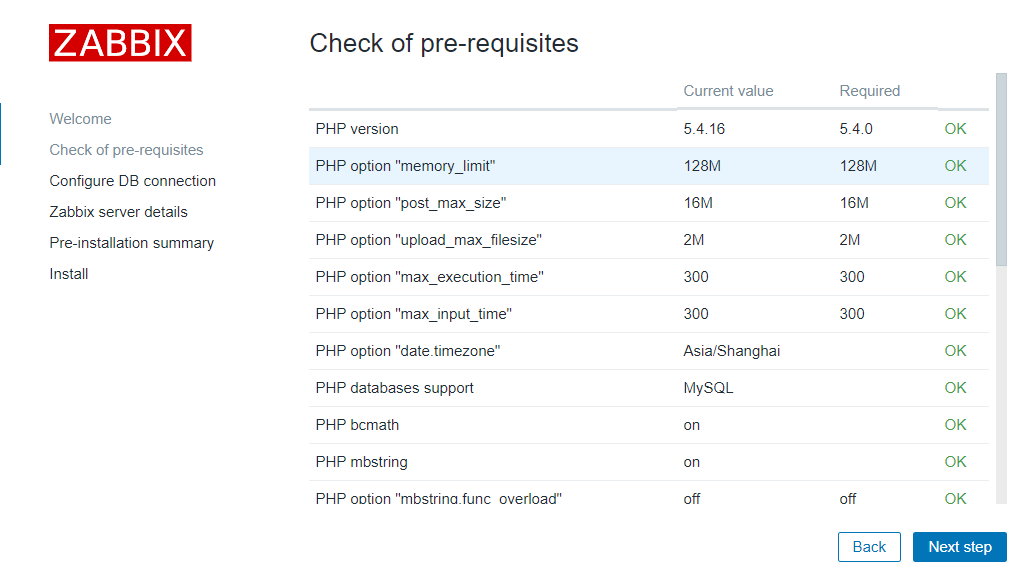Click the MySQL databases support value

pos(708,388)
